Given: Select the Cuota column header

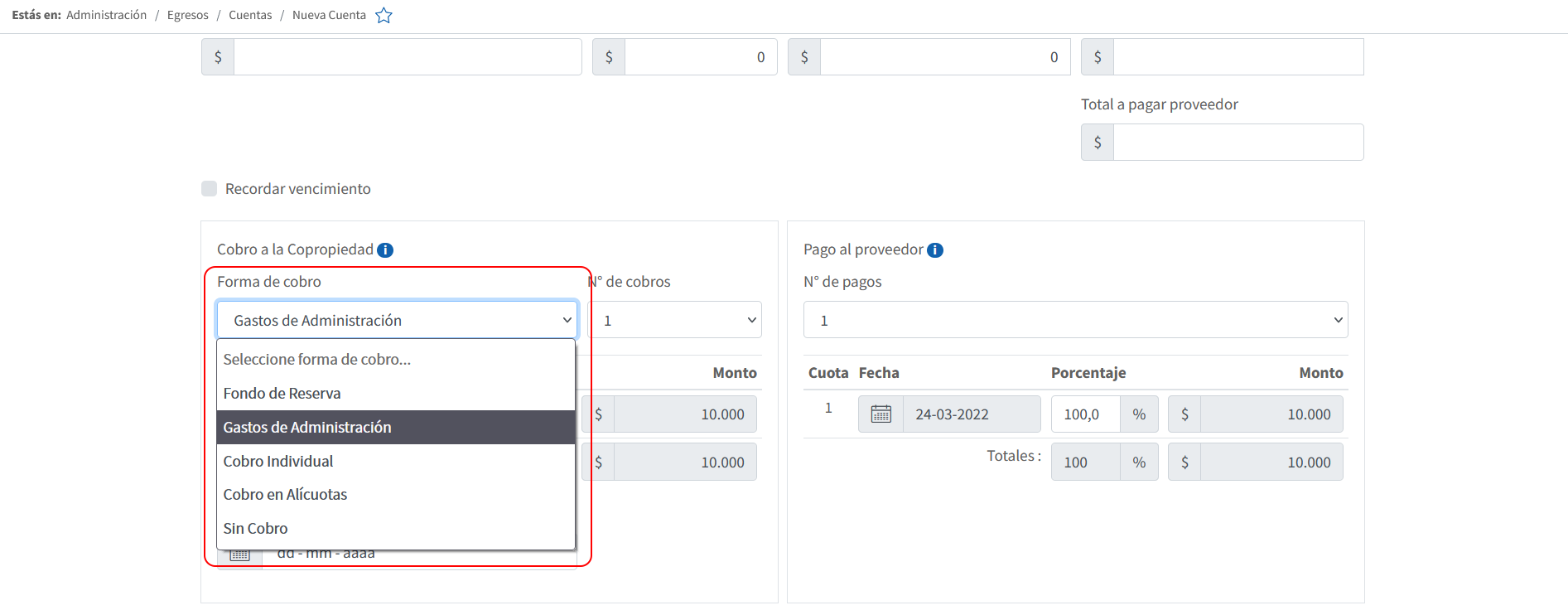Looking at the screenshot, I should click(828, 373).
